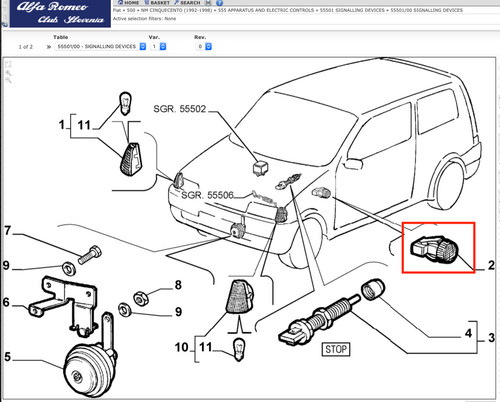Select part number 5 callout

click(7, 357)
